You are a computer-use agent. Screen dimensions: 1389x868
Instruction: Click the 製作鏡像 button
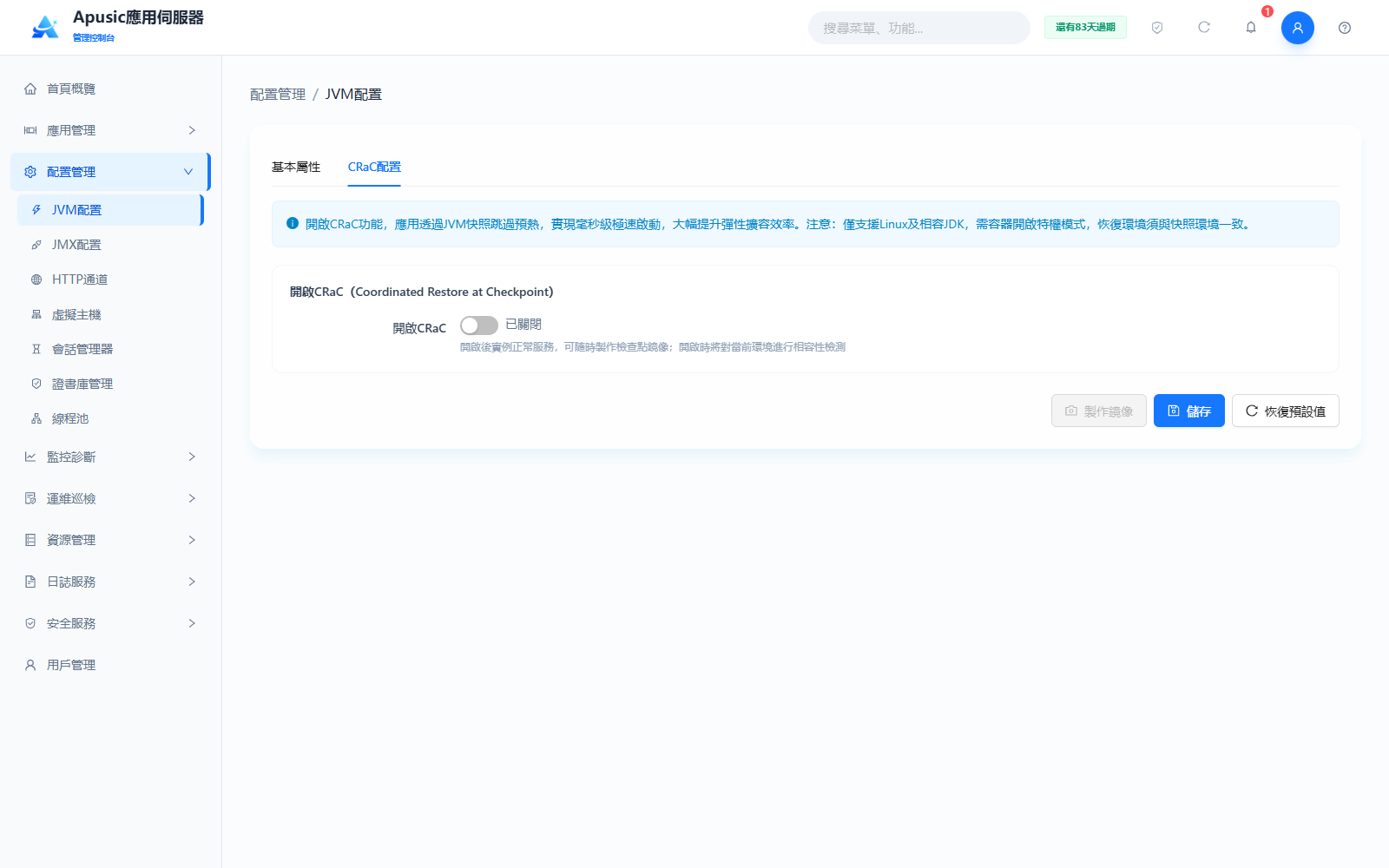click(x=1099, y=411)
